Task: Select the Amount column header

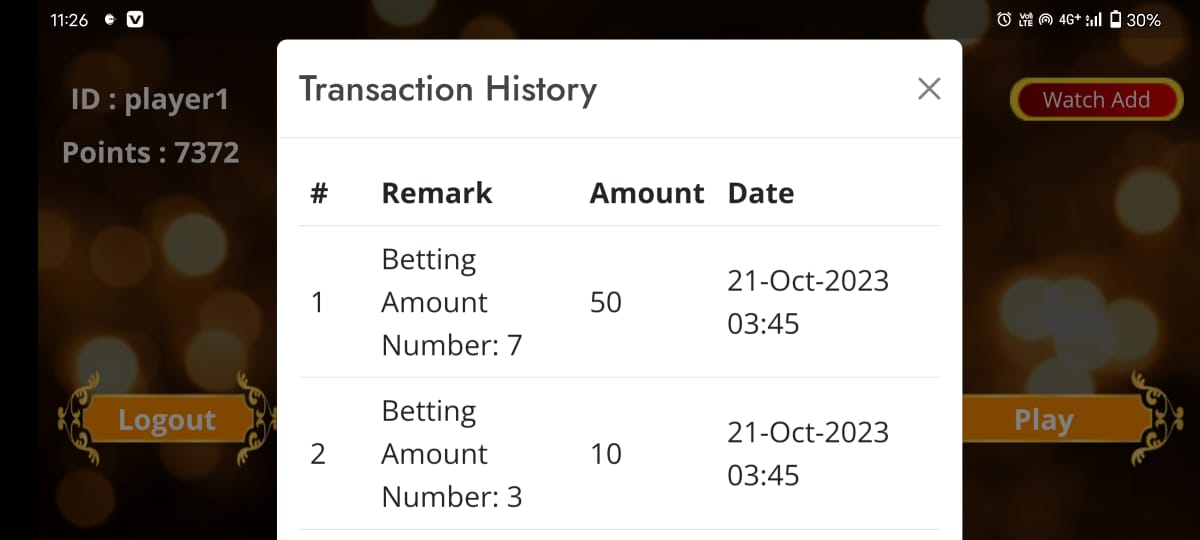Action: point(647,193)
